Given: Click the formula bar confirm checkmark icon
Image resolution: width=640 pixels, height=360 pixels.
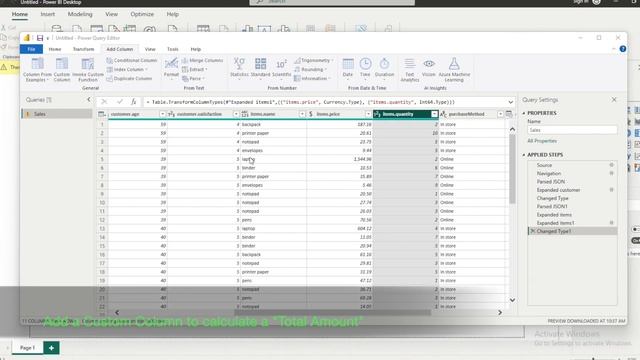Looking at the screenshot, I should click(x=119, y=102).
